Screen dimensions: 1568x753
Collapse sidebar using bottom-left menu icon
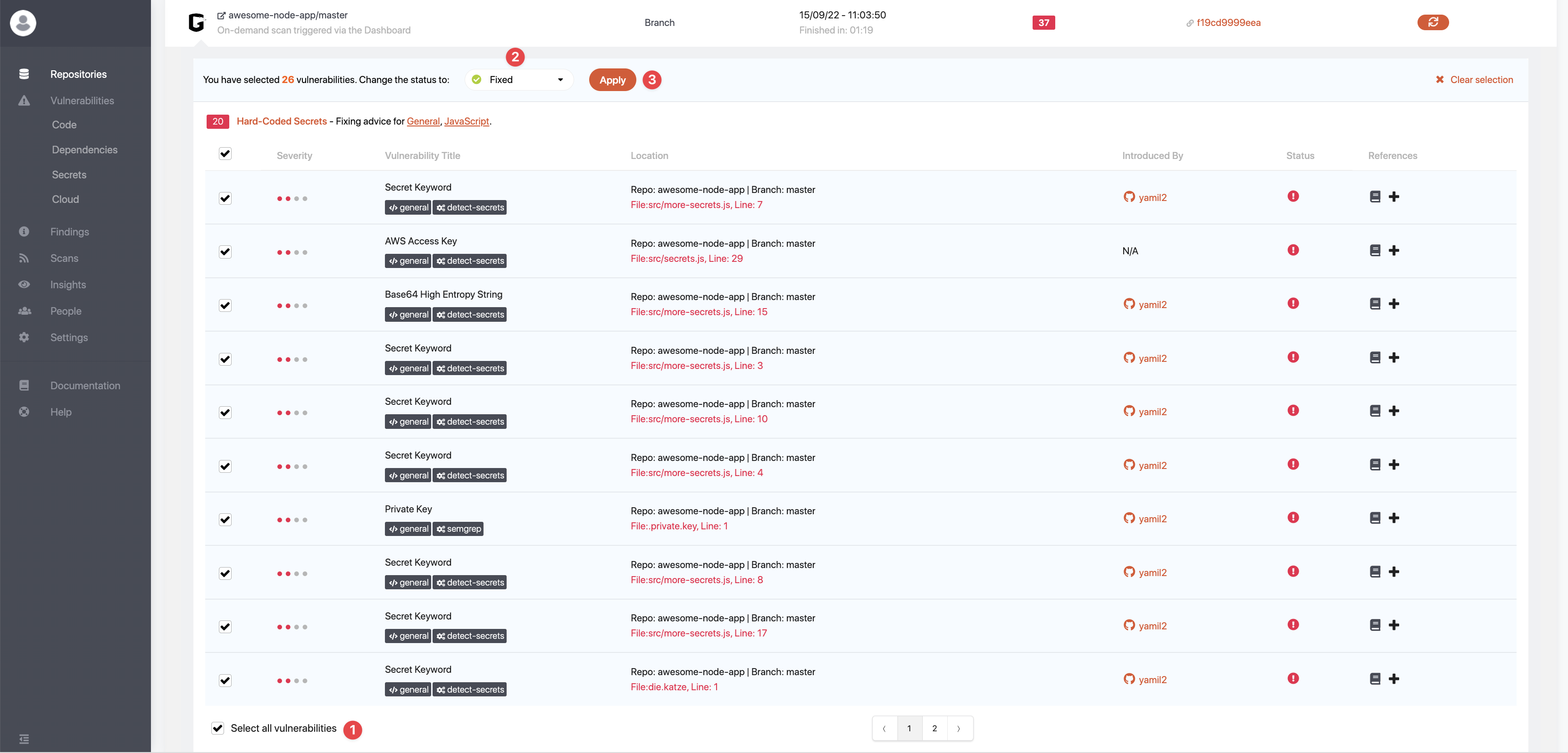[x=24, y=739]
